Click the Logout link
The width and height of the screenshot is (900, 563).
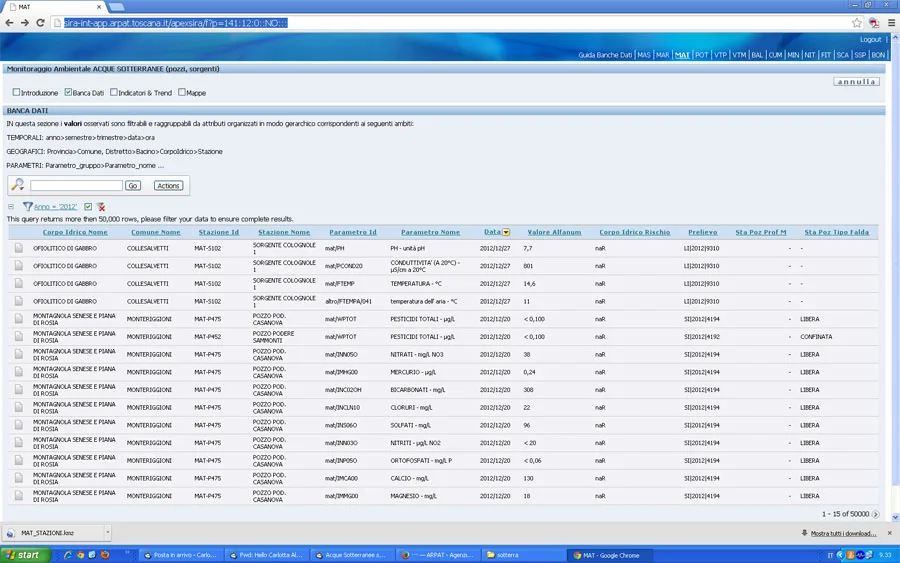[870, 40]
